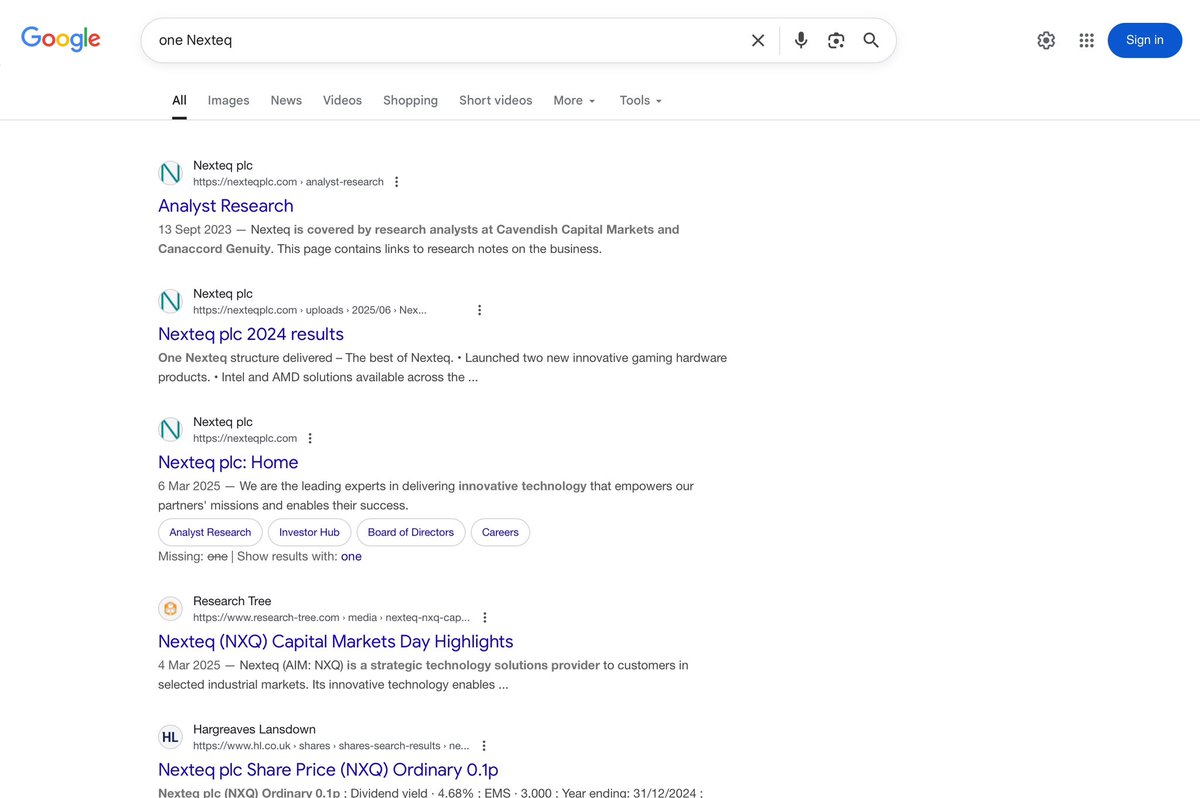Click the Hargreaves Lansdown HL favicon
This screenshot has height=798, width=1200.
(171, 737)
